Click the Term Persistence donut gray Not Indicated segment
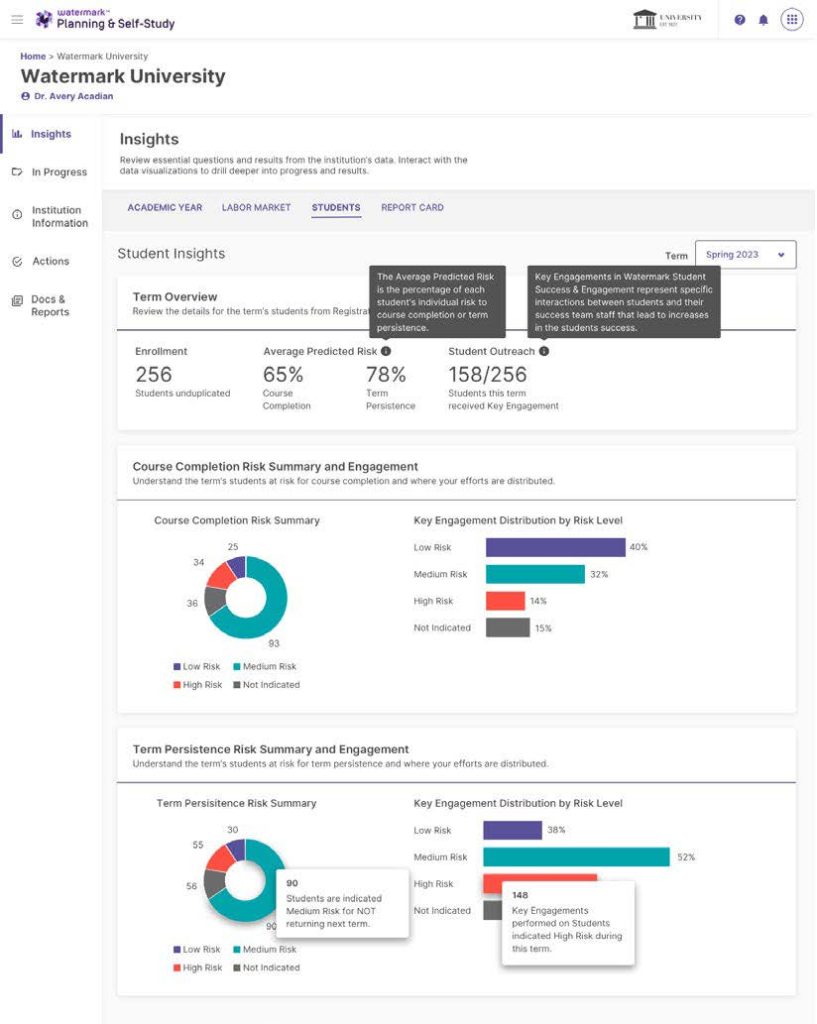 tap(214, 884)
